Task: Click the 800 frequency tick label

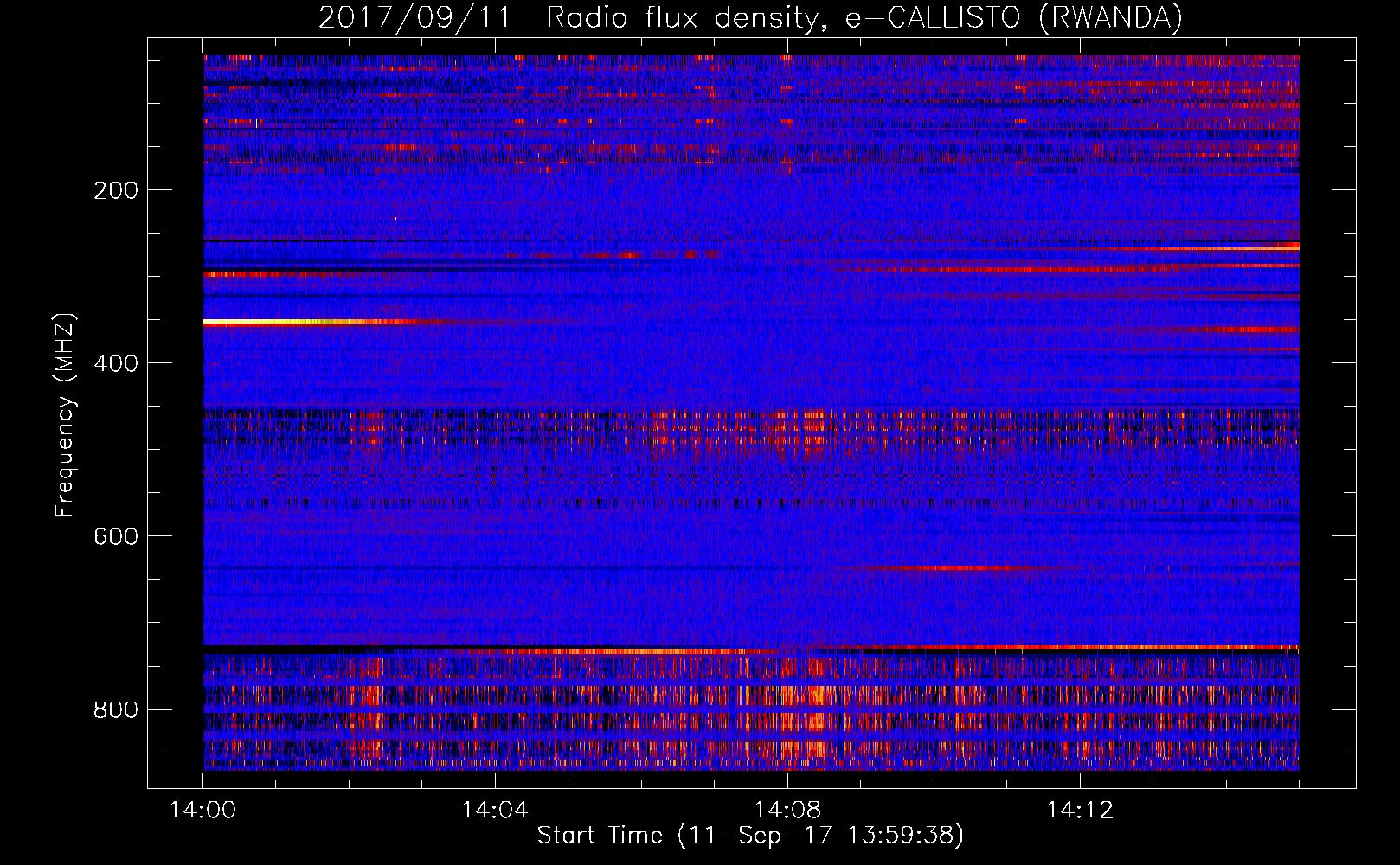Action: pos(115,709)
